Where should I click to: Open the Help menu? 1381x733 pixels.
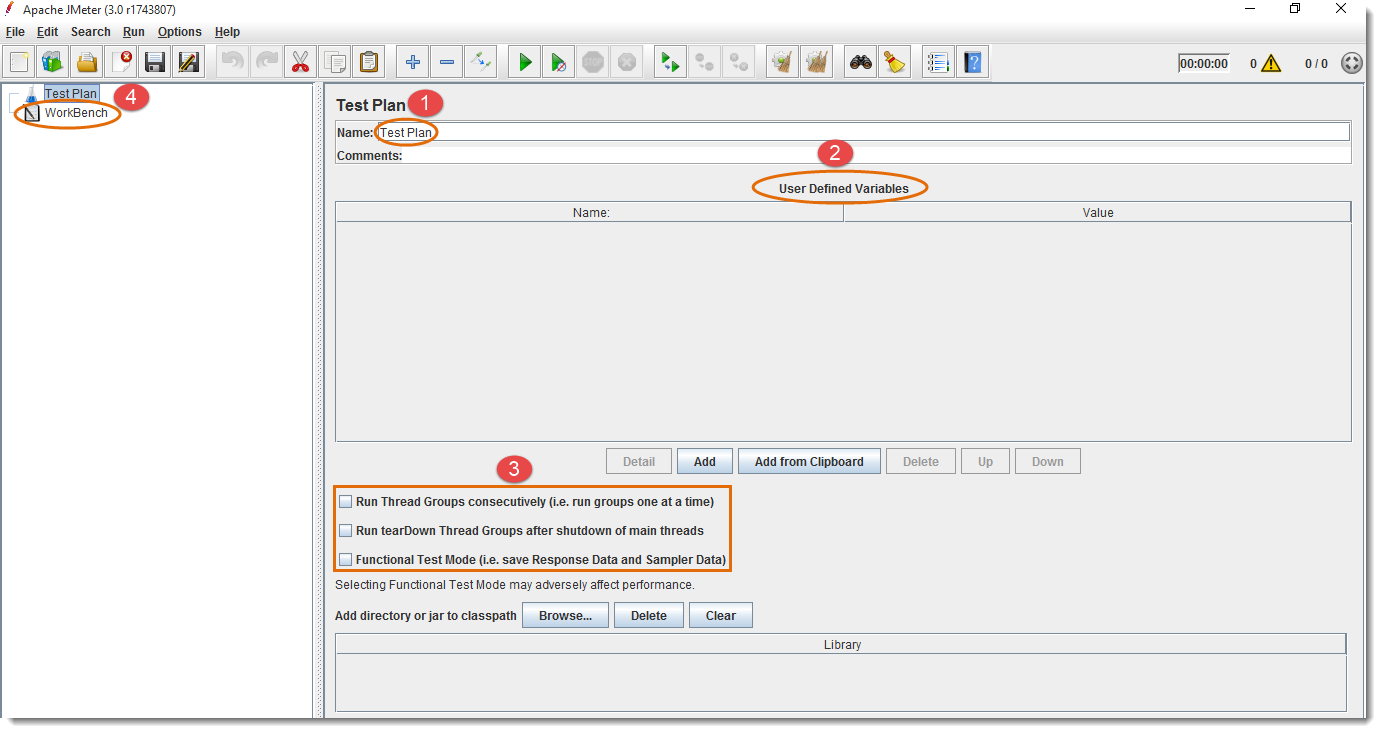pyautogui.click(x=227, y=32)
